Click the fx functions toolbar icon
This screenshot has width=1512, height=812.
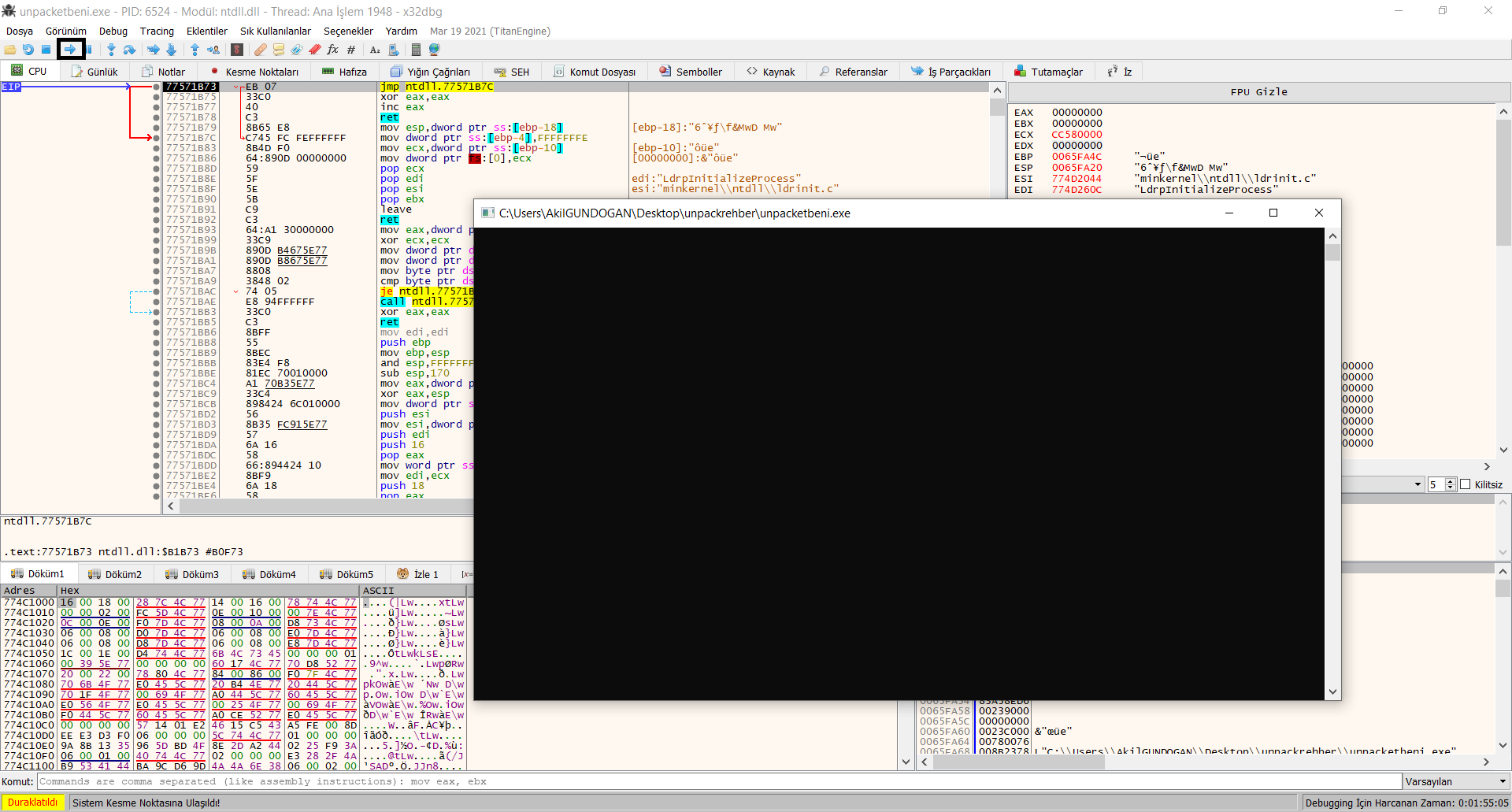(332, 50)
